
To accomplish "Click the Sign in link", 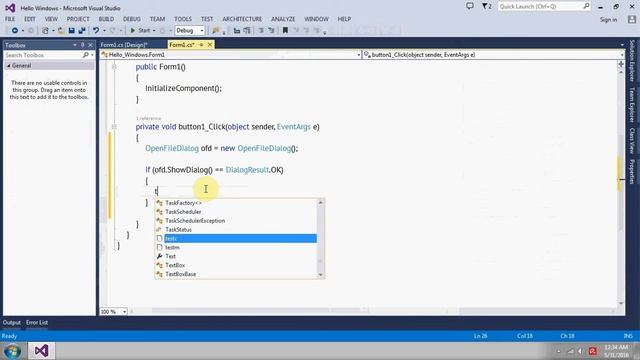I will coord(608,20).
